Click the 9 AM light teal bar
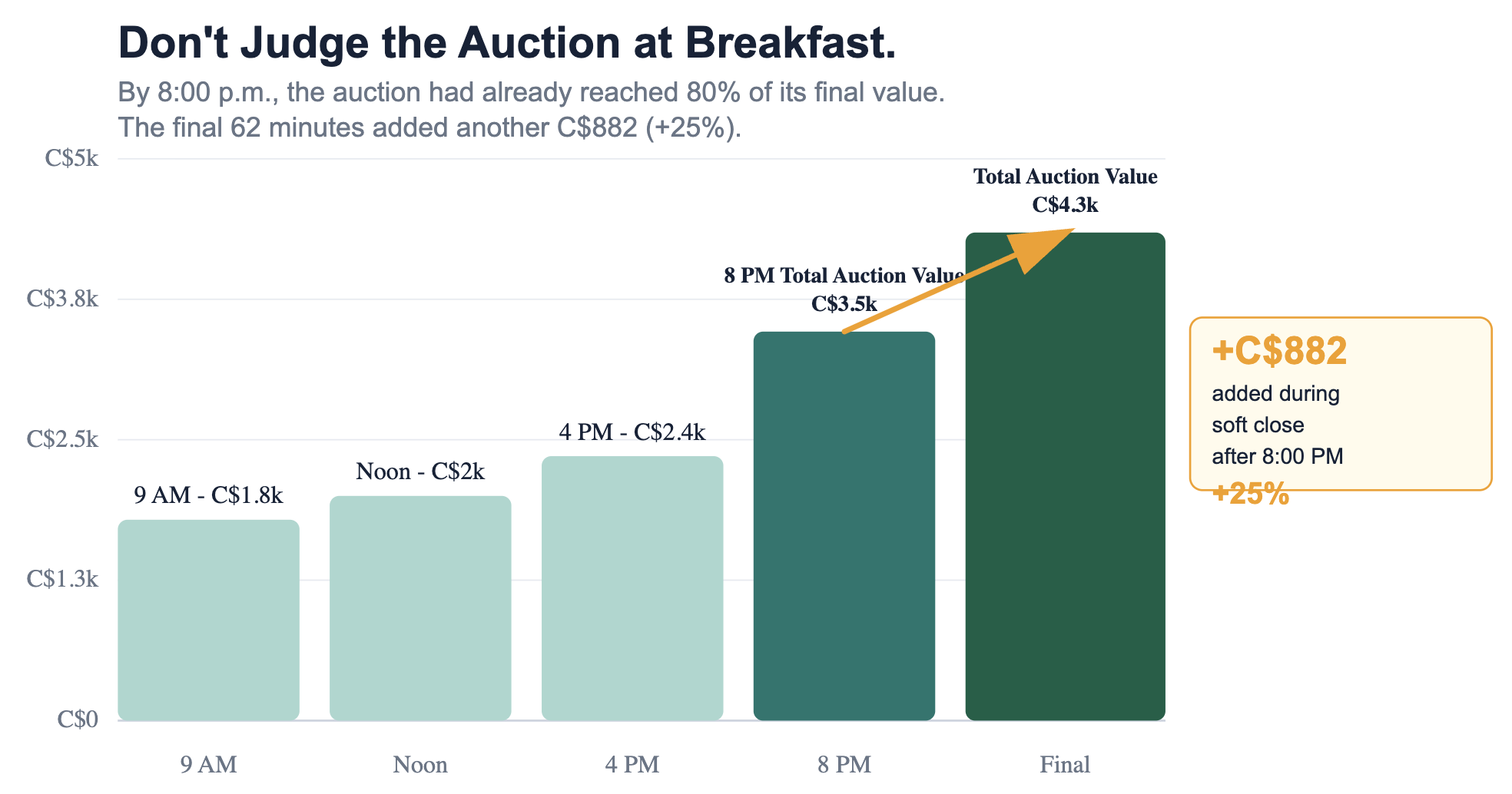The image size is (1512, 794). click(x=208, y=620)
